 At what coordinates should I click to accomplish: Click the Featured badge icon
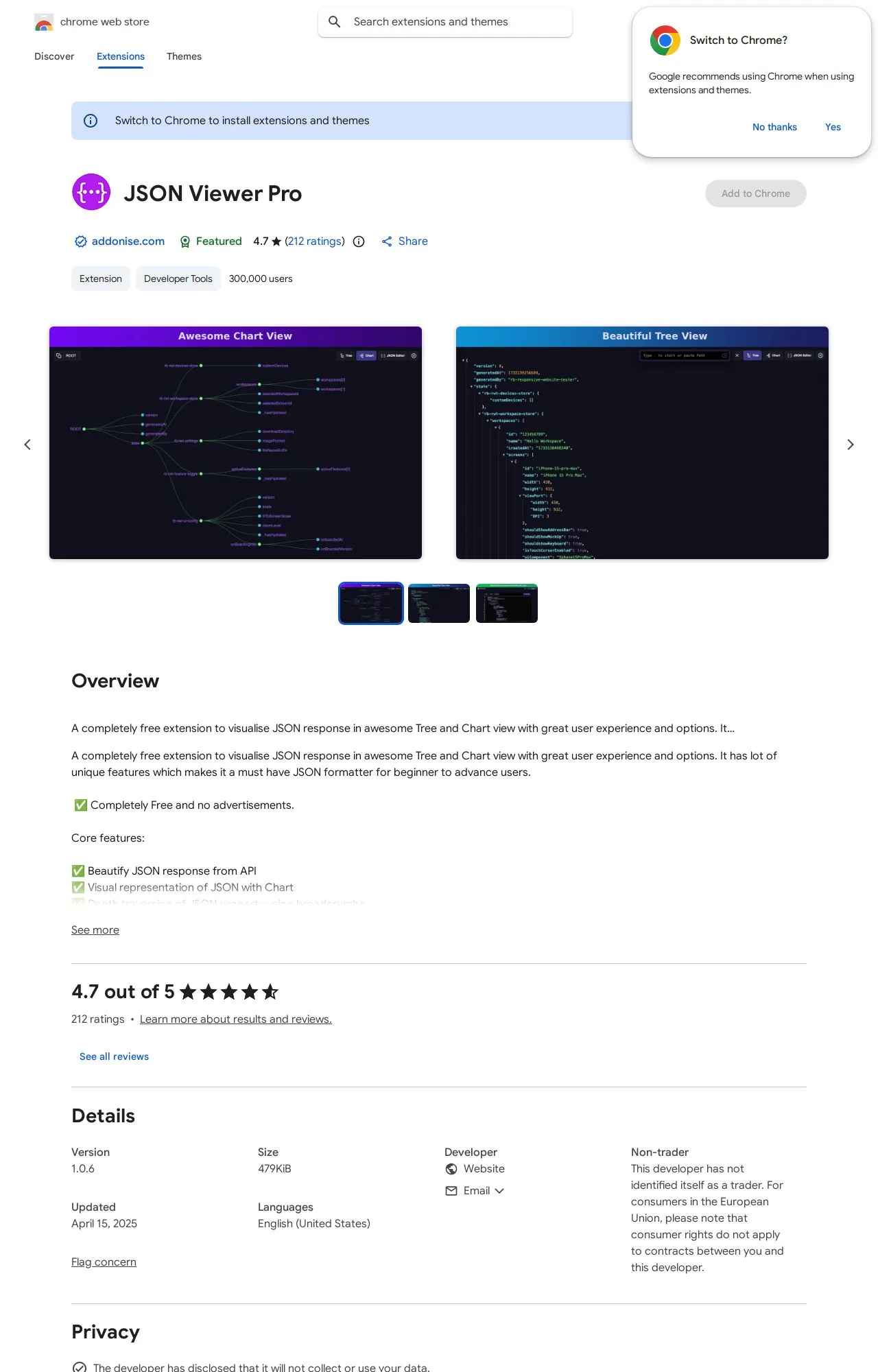[185, 241]
